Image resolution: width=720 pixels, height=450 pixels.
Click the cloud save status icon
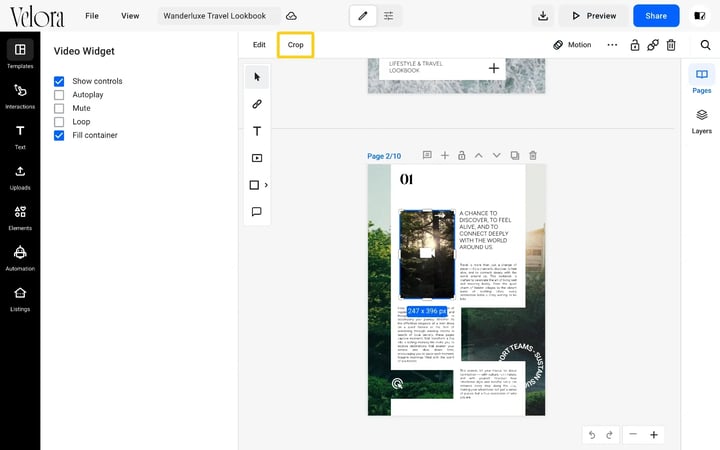[291, 16]
